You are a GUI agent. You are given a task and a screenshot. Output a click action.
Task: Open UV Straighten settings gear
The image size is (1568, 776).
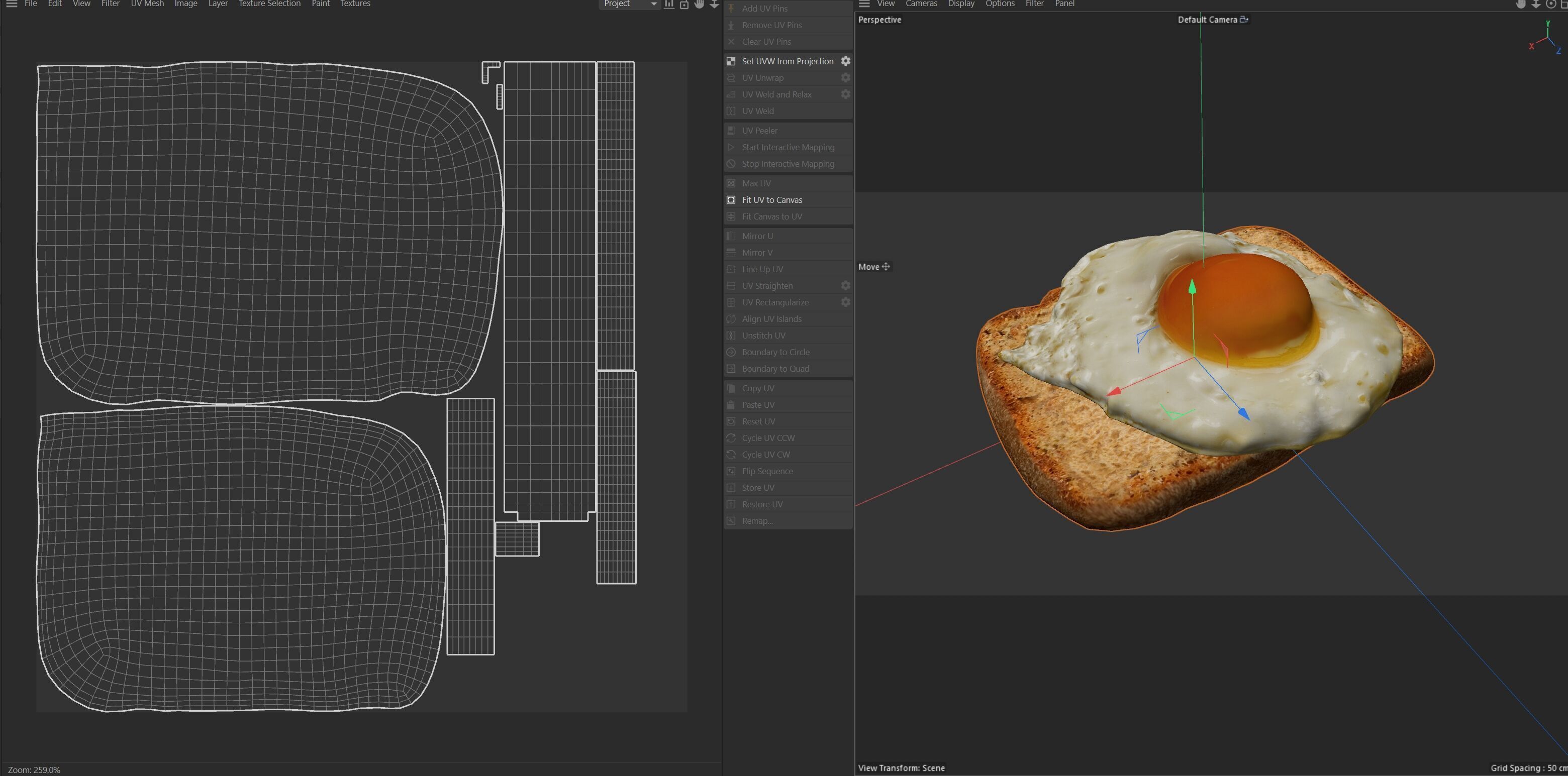tap(845, 286)
